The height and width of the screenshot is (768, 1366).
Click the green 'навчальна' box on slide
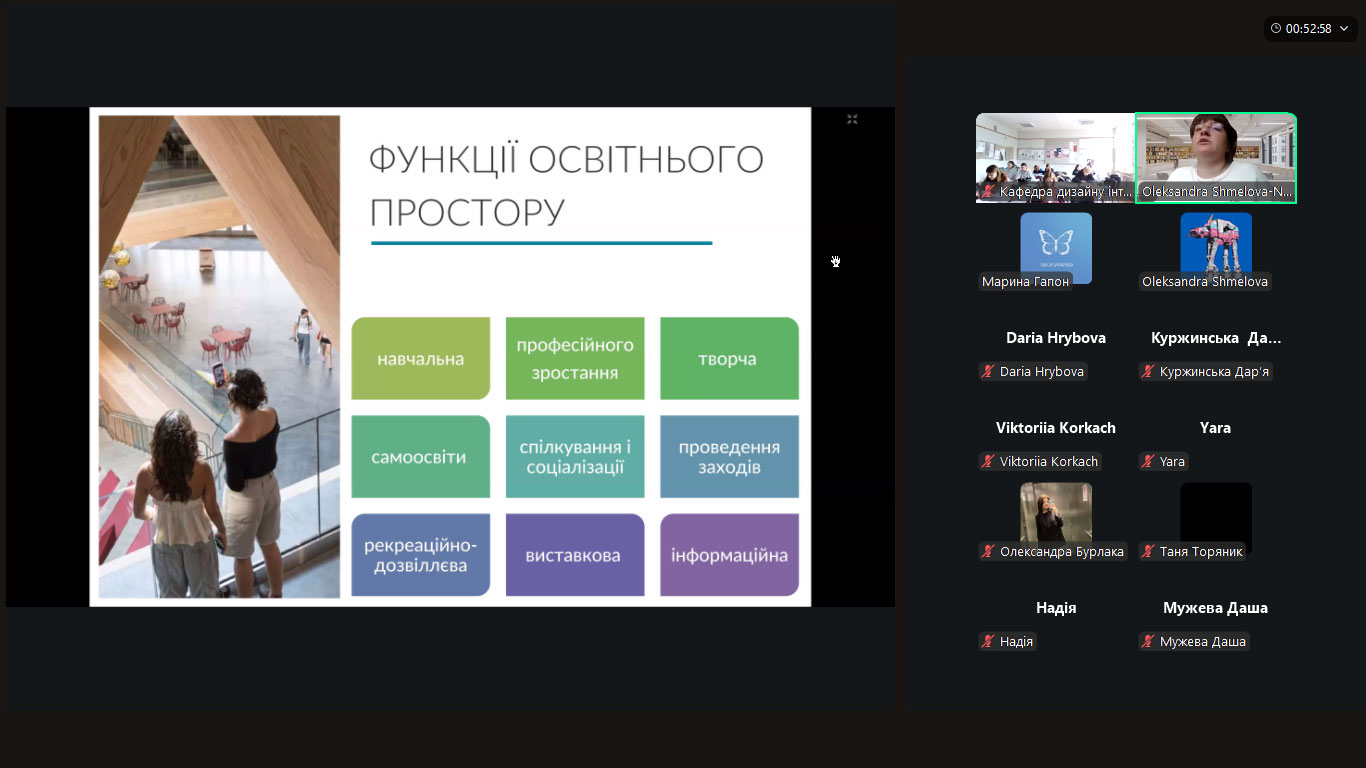point(420,358)
